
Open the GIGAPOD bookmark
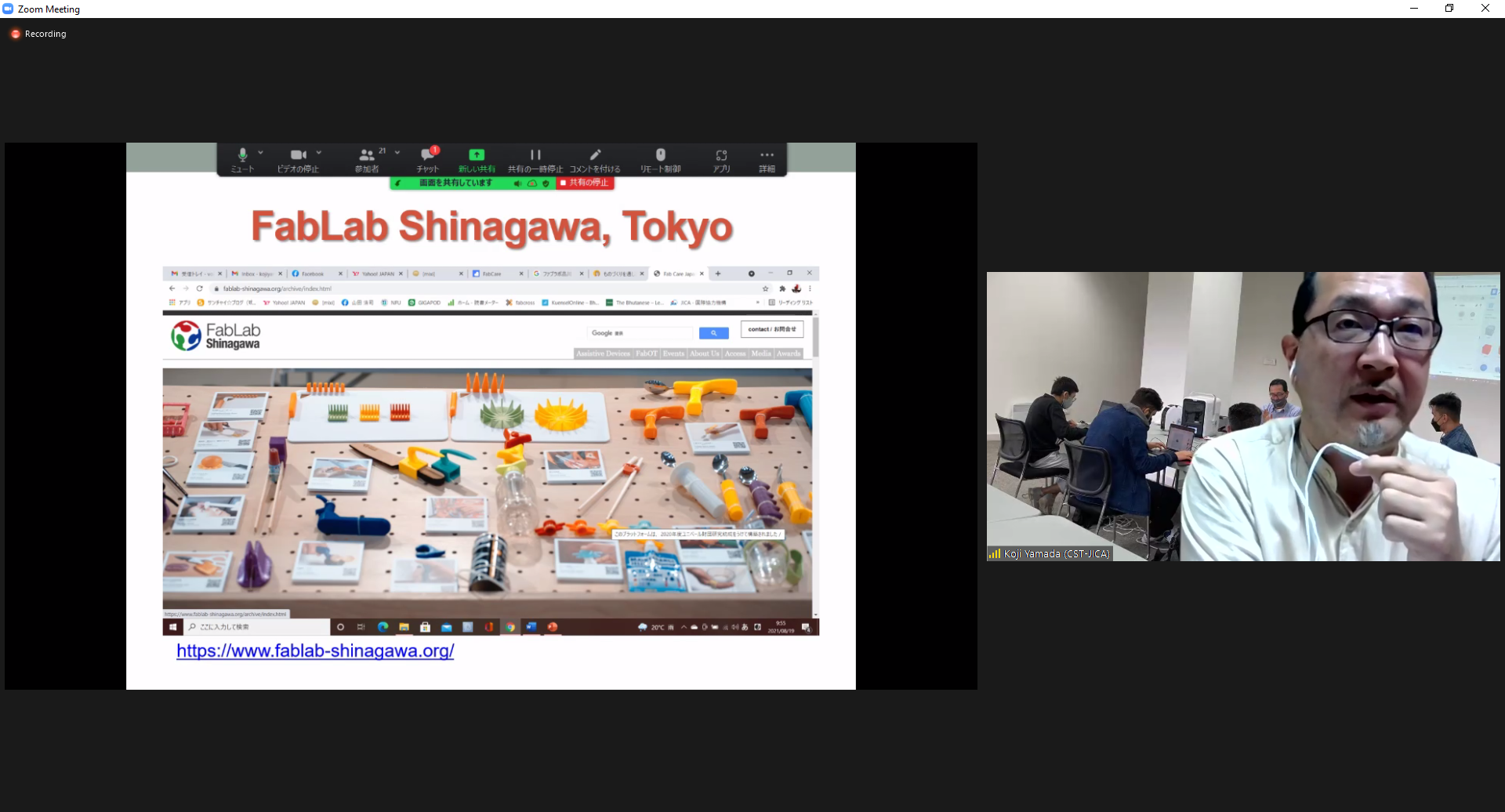(424, 303)
